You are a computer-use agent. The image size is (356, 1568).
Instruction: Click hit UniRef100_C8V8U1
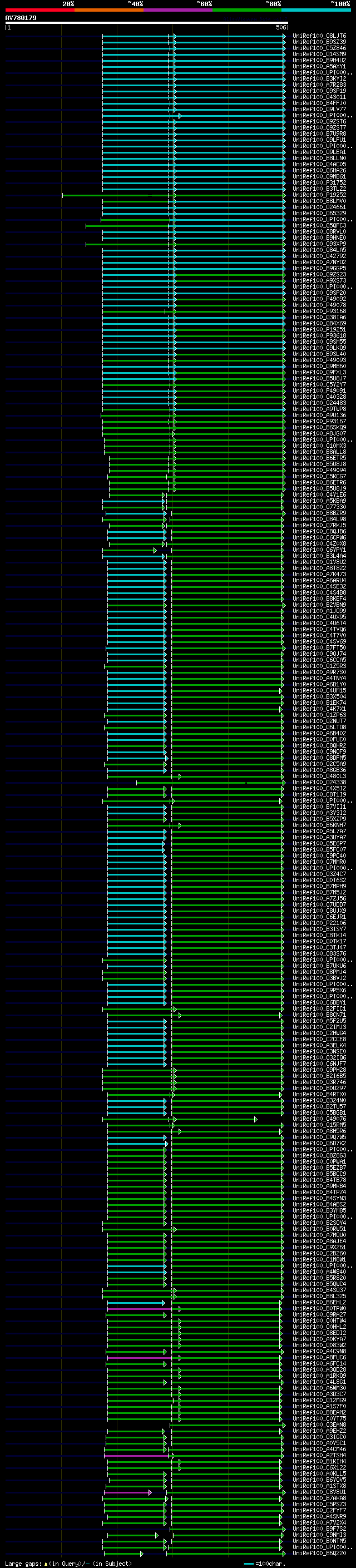pyautogui.click(x=319, y=1492)
